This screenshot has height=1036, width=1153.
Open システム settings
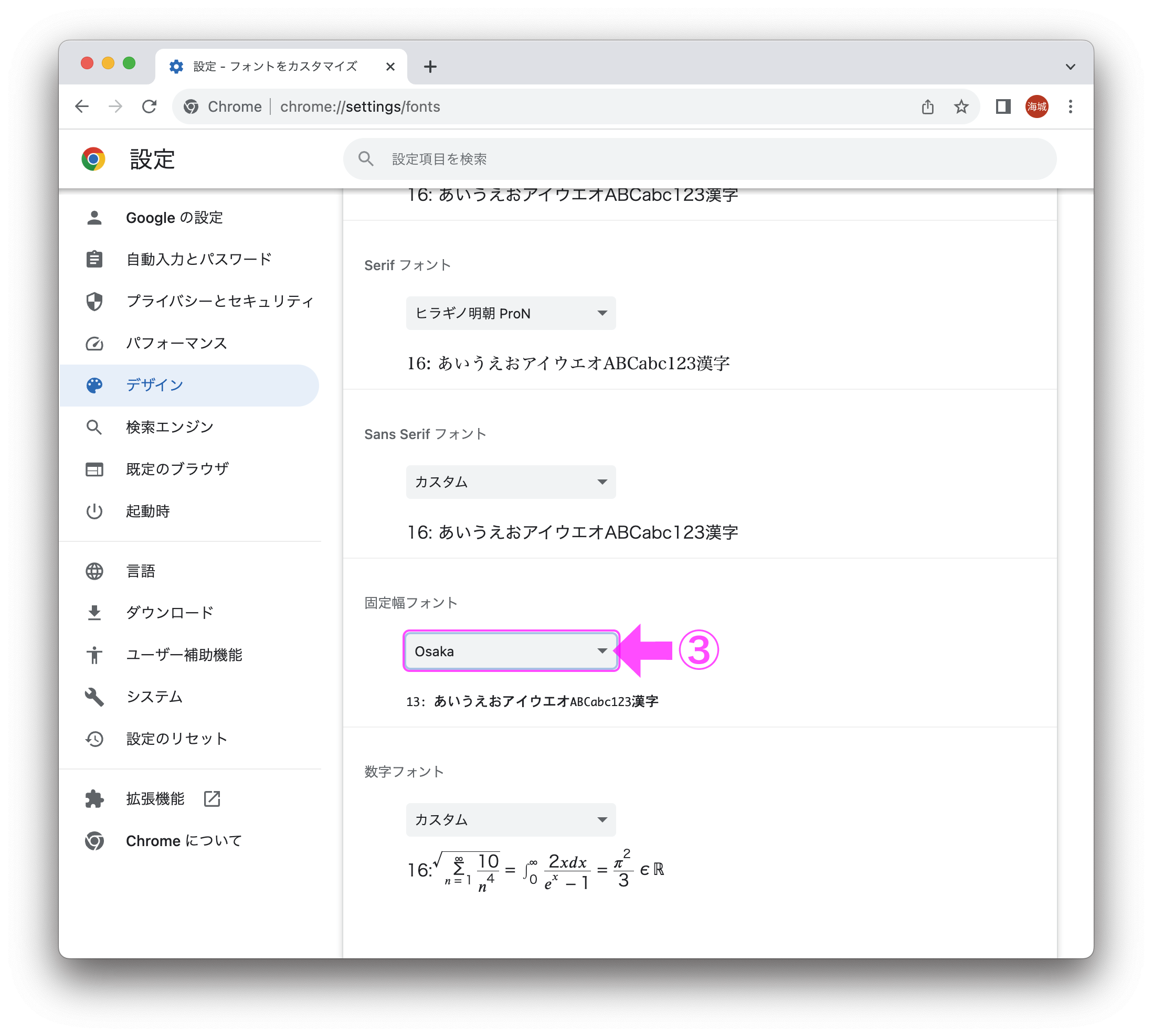189,697
